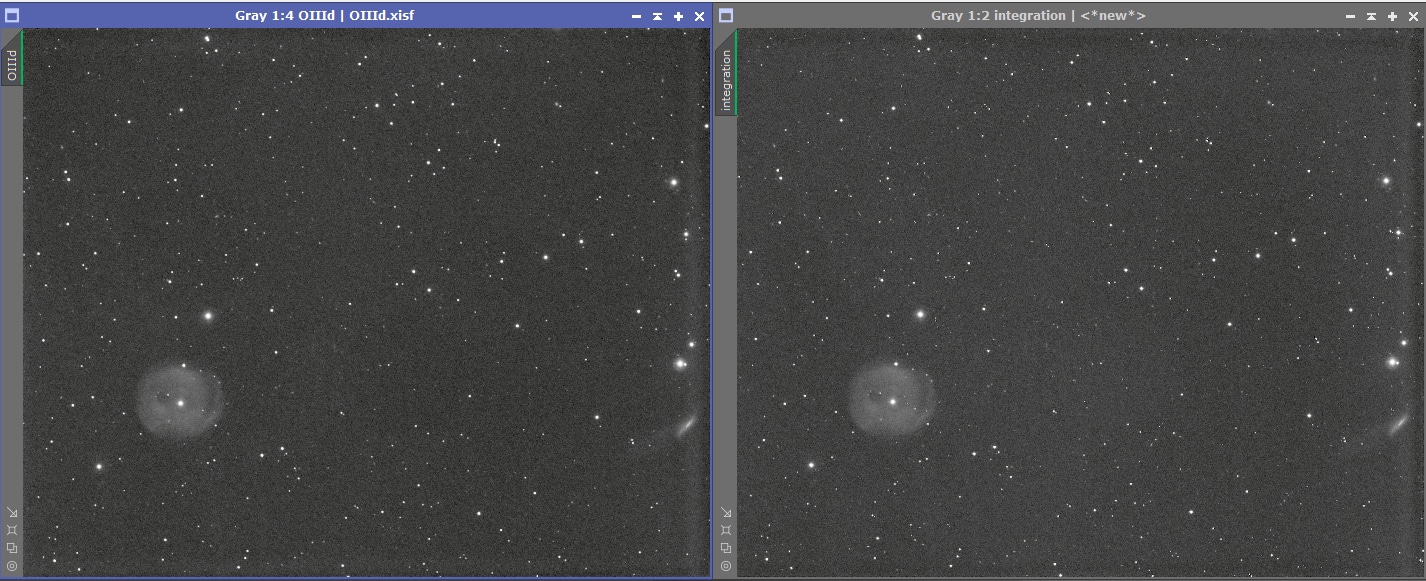
Task: Click the round nebula in the integration image
Action: pos(892,400)
